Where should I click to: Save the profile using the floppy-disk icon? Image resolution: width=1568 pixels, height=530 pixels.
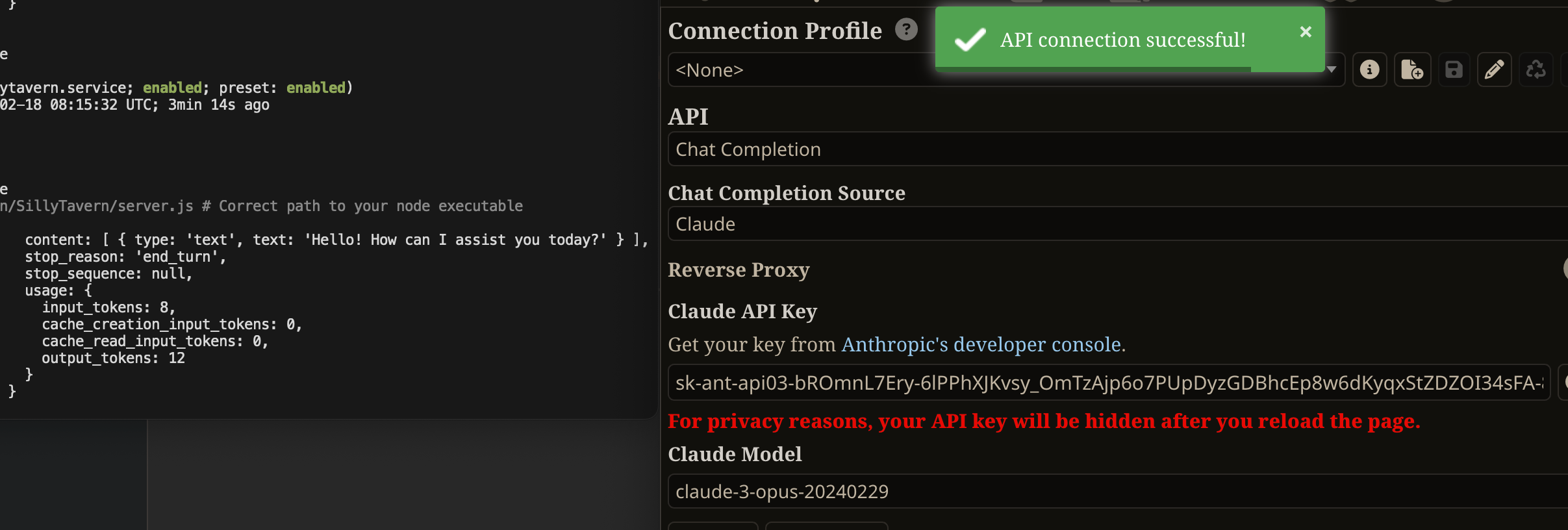click(1454, 69)
